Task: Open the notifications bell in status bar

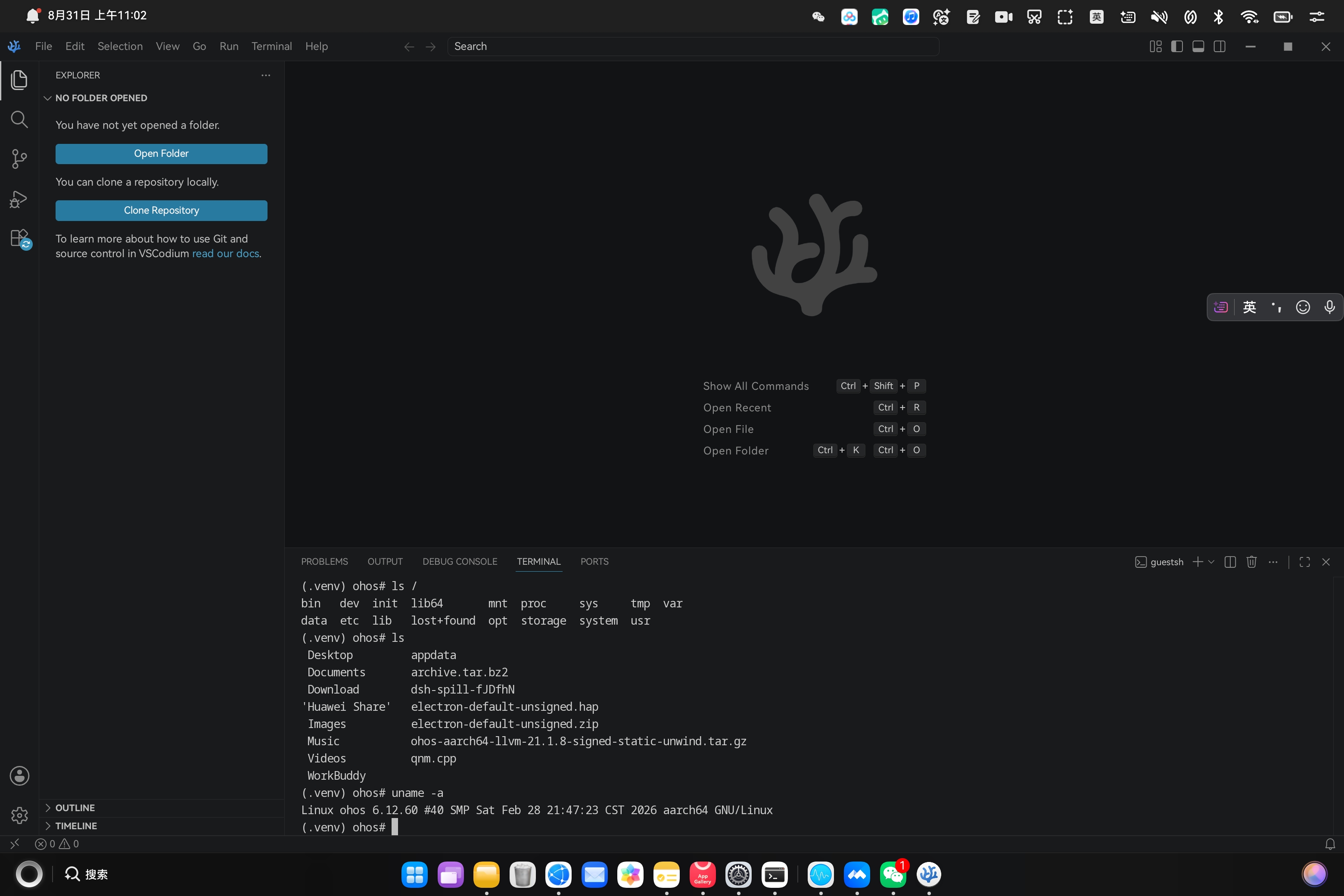Action: coord(1330,843)
